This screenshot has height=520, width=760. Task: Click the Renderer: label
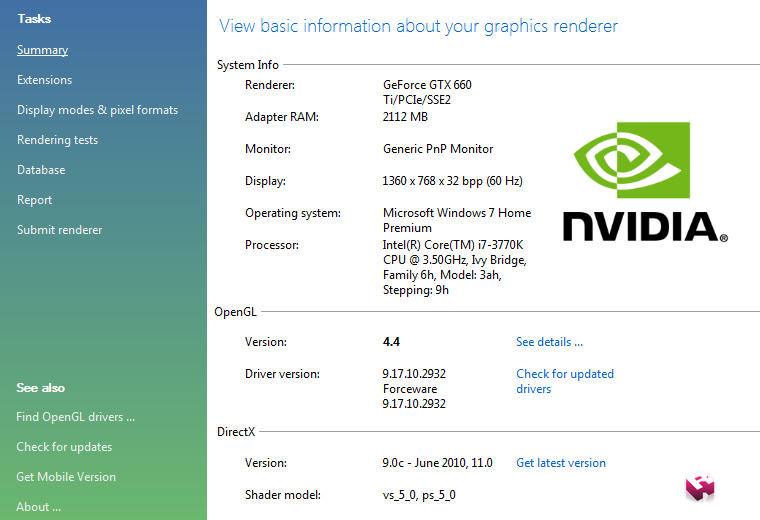pos(270,85)
